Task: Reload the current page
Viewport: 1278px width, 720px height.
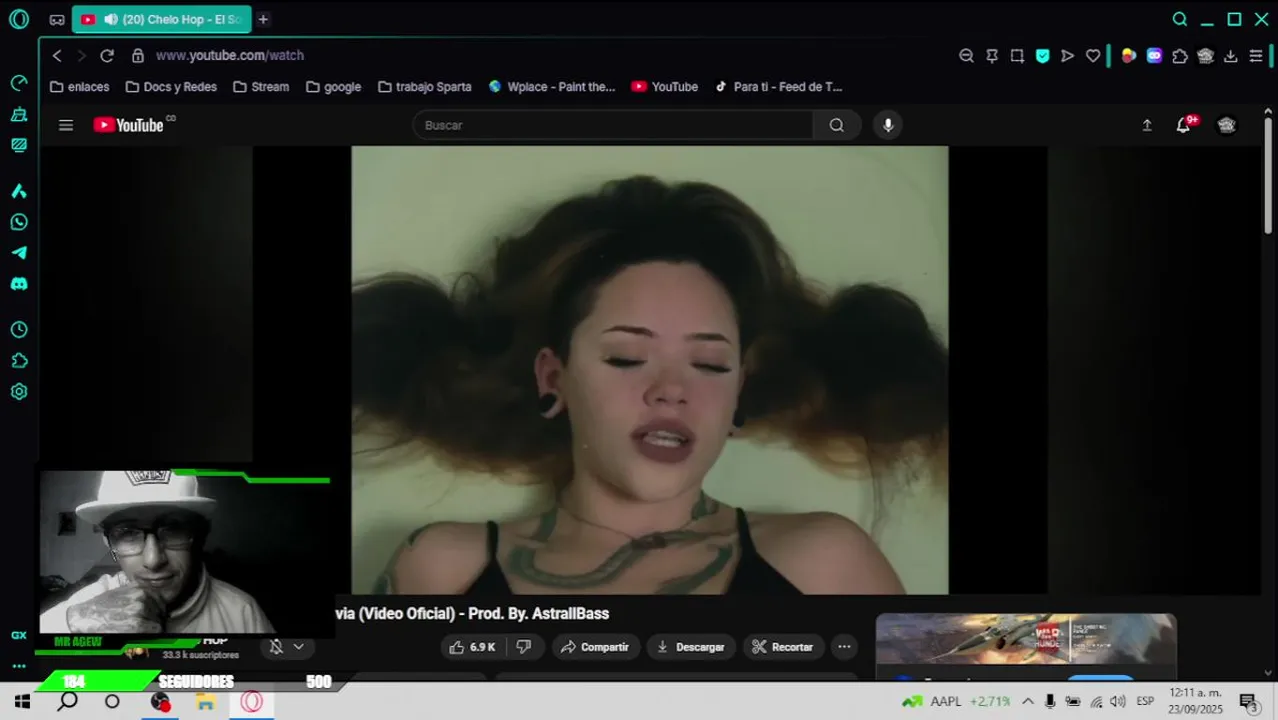Action: click(x=107, y=55)
